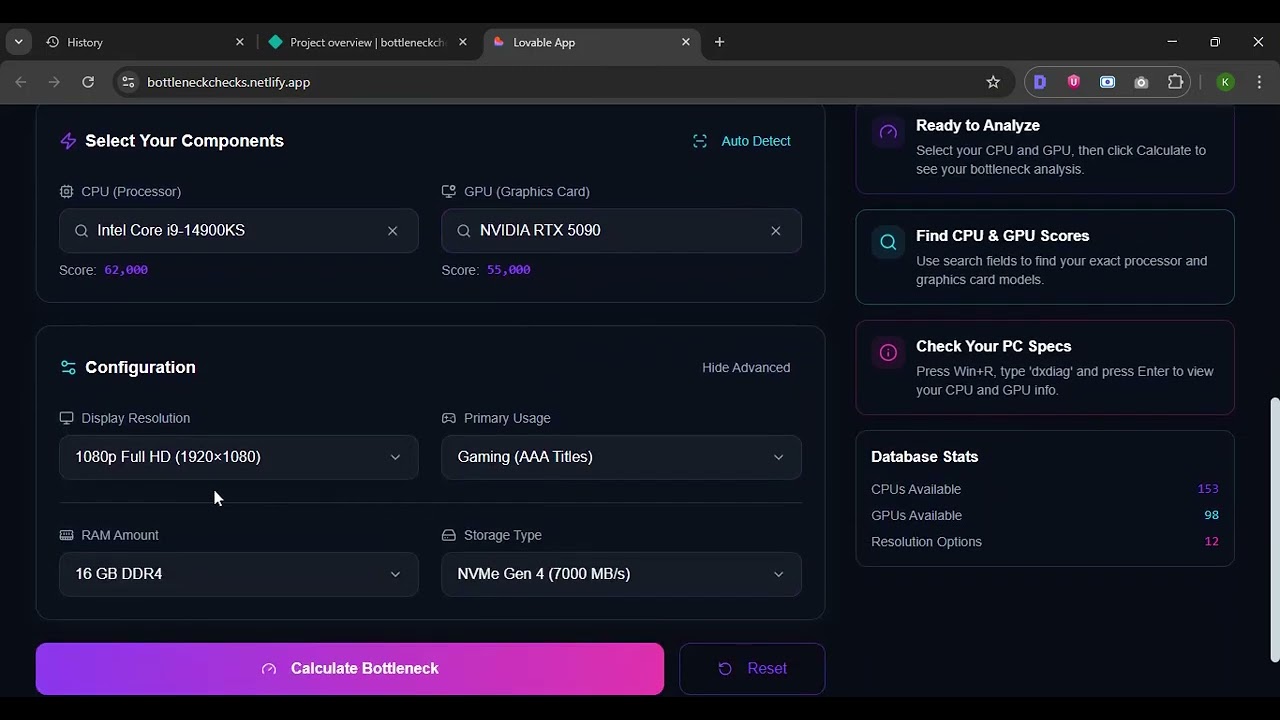Click the gauge icon on Calculate Bottleneck
Viewport: 1280px width, 720px height.
coord(268,669)
